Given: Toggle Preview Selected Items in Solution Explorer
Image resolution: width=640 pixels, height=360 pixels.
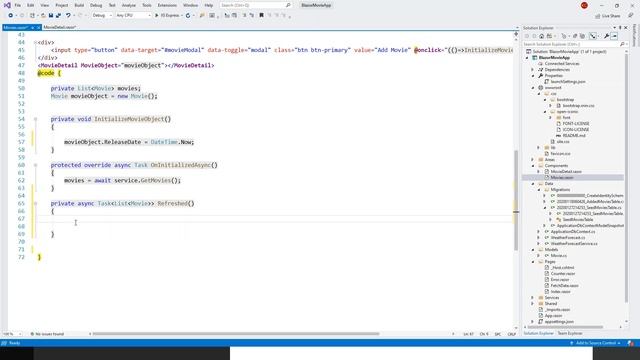Looking at the screenshot, I should click(614, 36).
